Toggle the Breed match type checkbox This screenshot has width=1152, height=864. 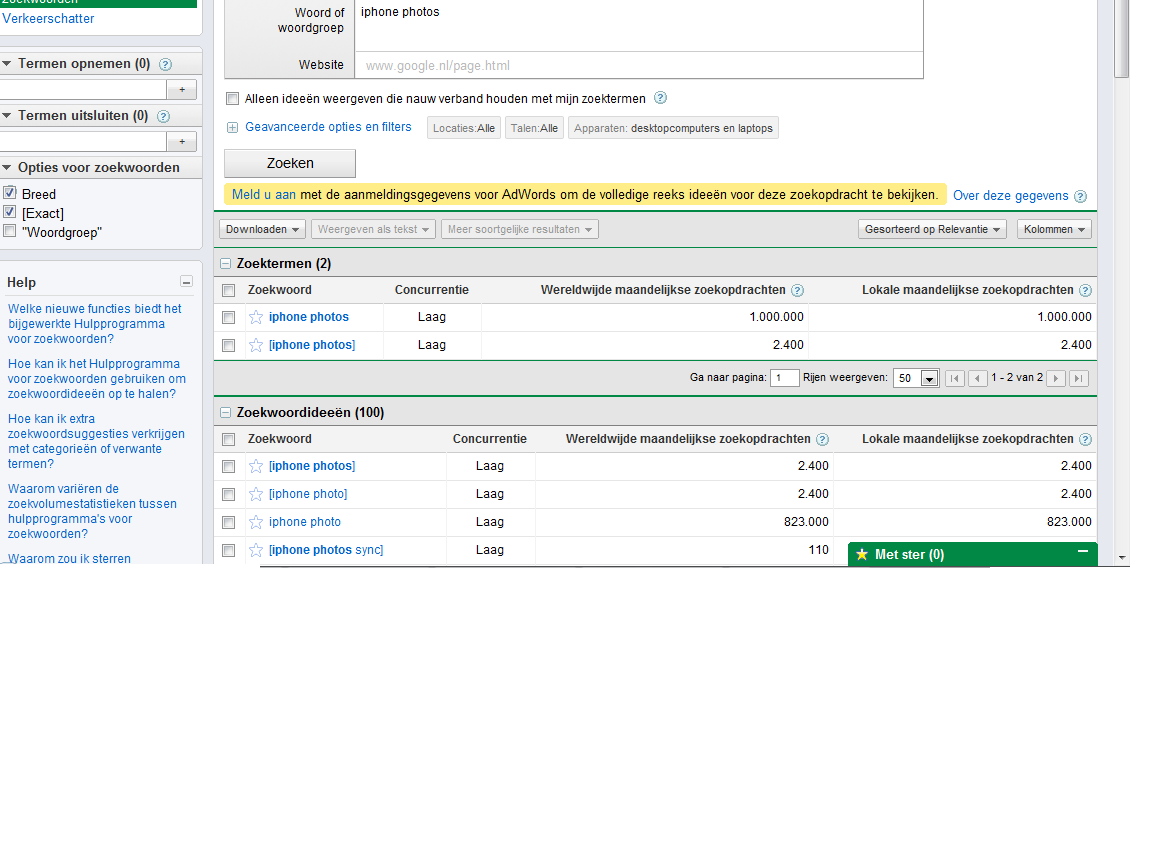click(10, 192)
